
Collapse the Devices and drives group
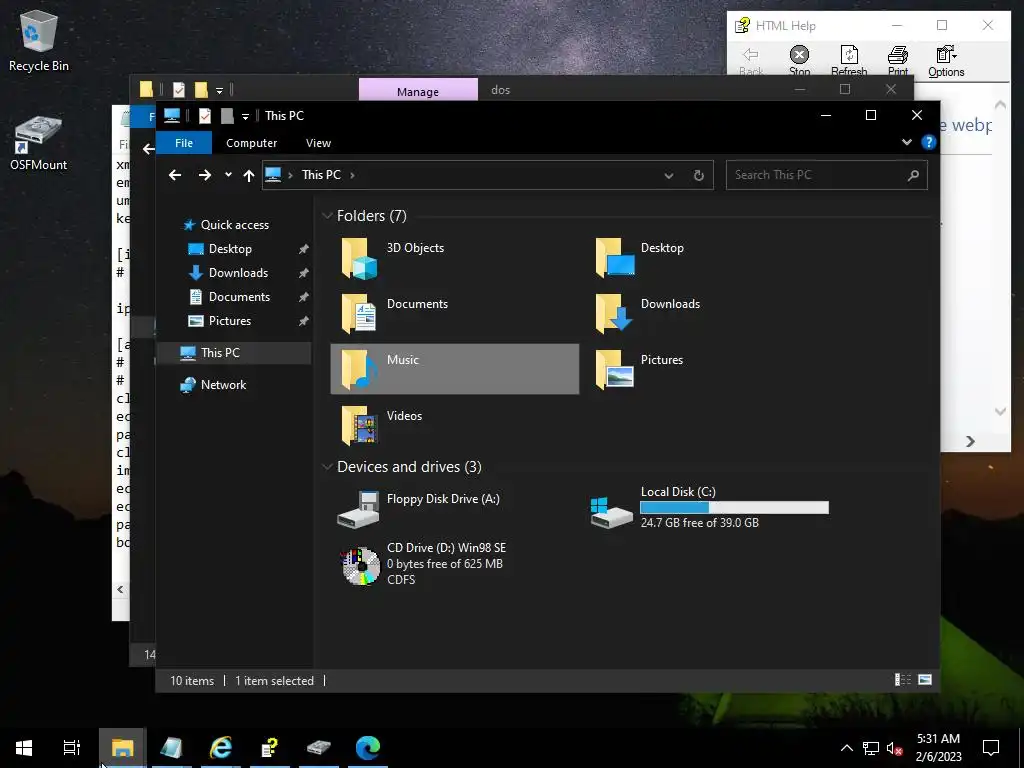pyautogui.click(x=327, y=467)
